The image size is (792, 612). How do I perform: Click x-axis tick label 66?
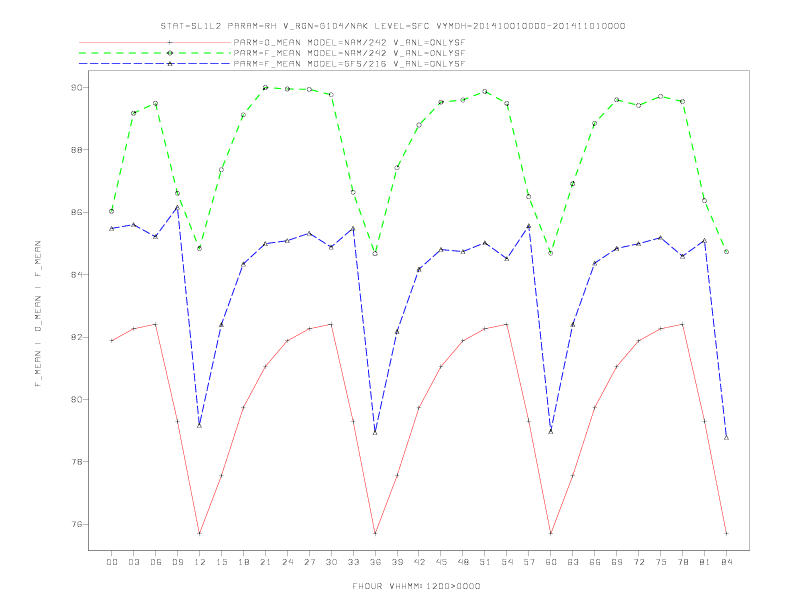click(x=595, y=562)
